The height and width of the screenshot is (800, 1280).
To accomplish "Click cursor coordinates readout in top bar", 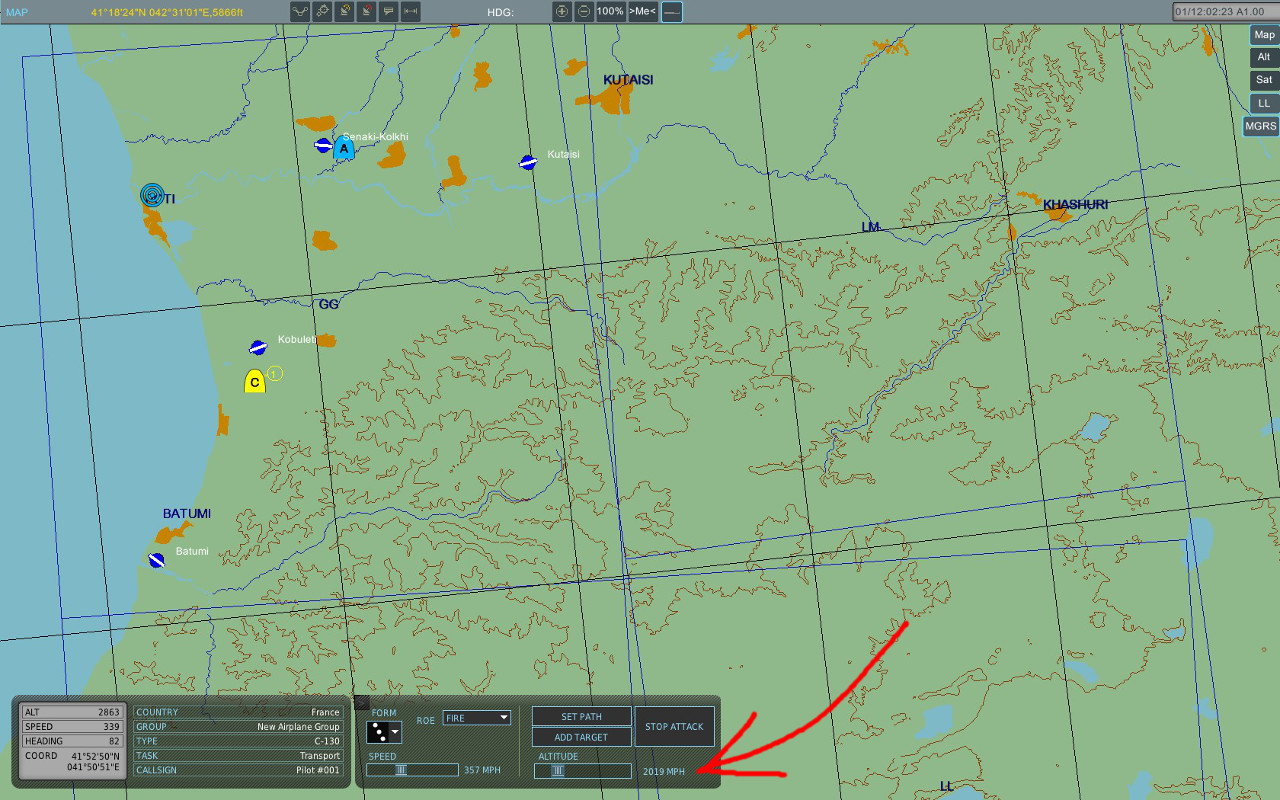I will [166, 12].
